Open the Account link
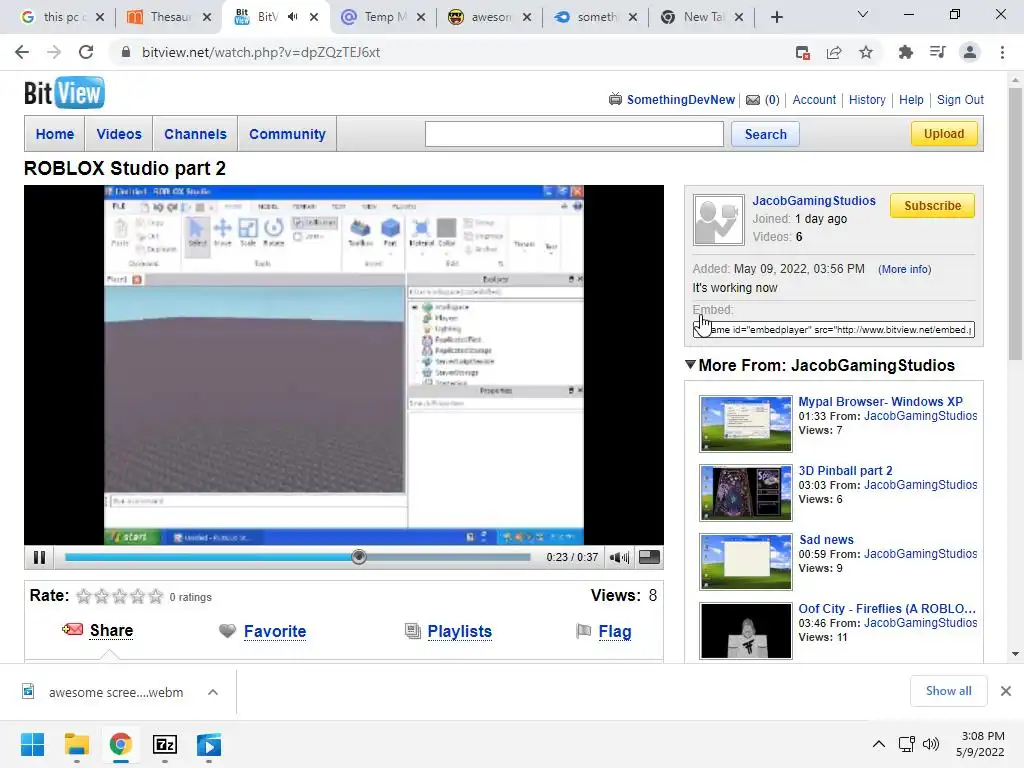The image size is (1024, 768). click(x=814, y=100)
